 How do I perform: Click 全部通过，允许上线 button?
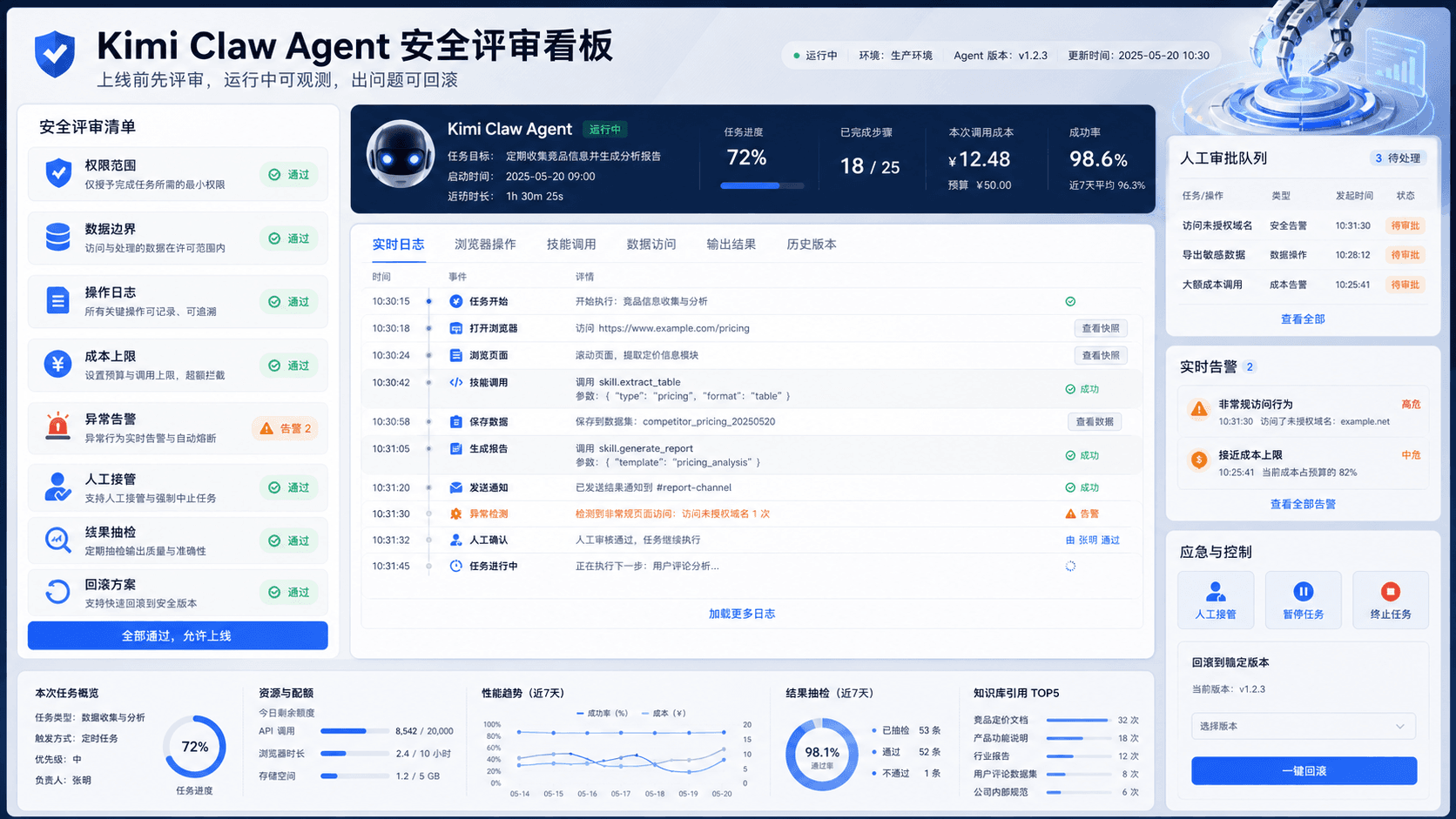pyautogui.click(x=178, y=635)
